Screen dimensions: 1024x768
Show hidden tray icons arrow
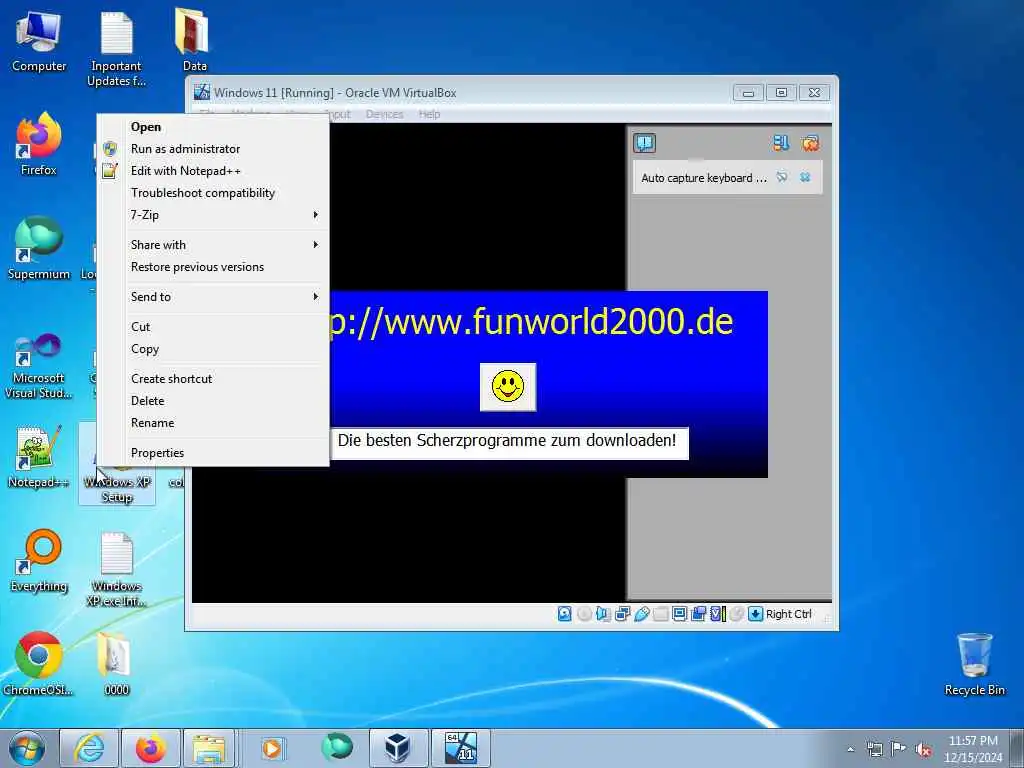tap(850, 750)
